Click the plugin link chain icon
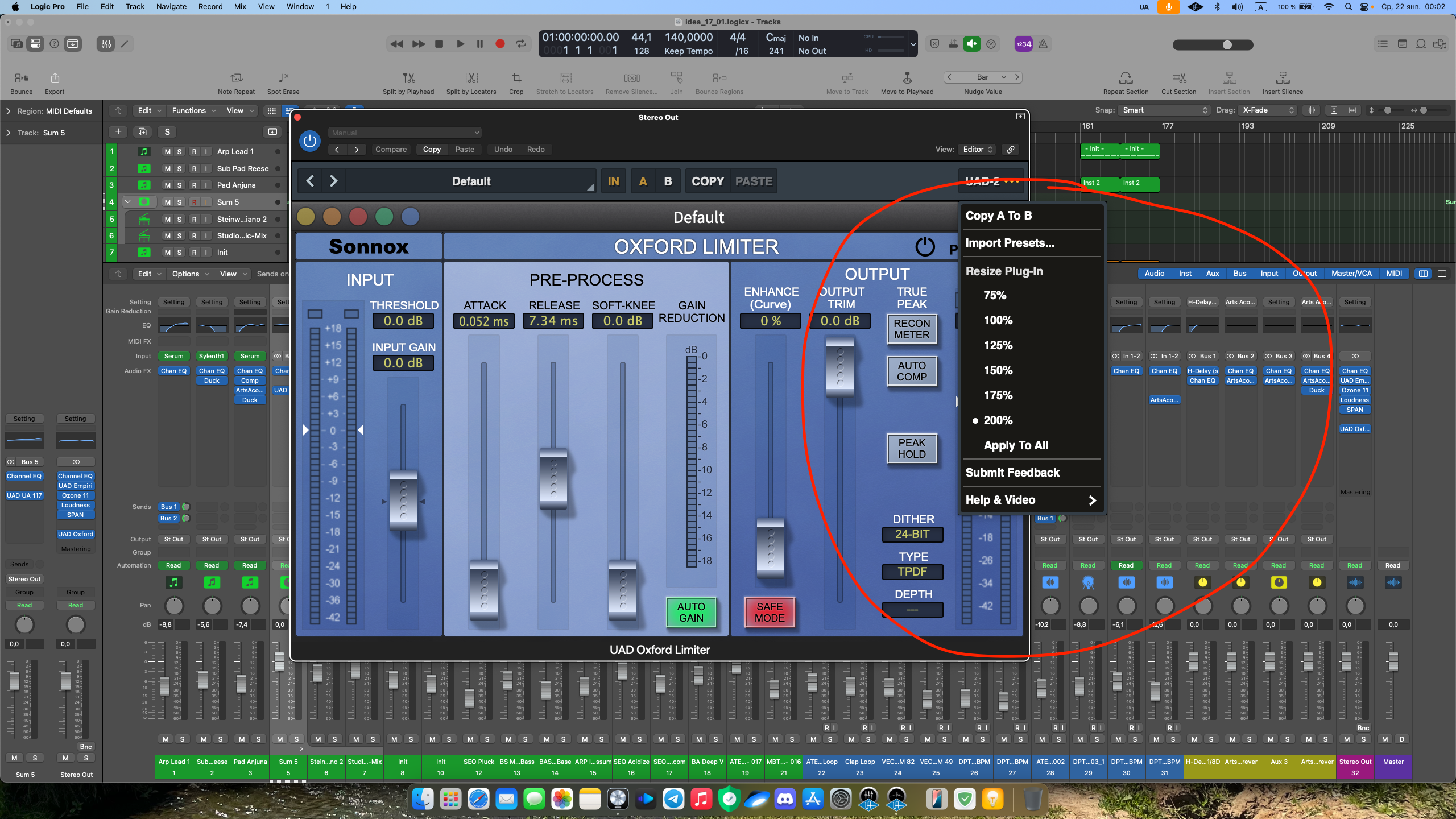1456x819 pixels. point(1010,150)
